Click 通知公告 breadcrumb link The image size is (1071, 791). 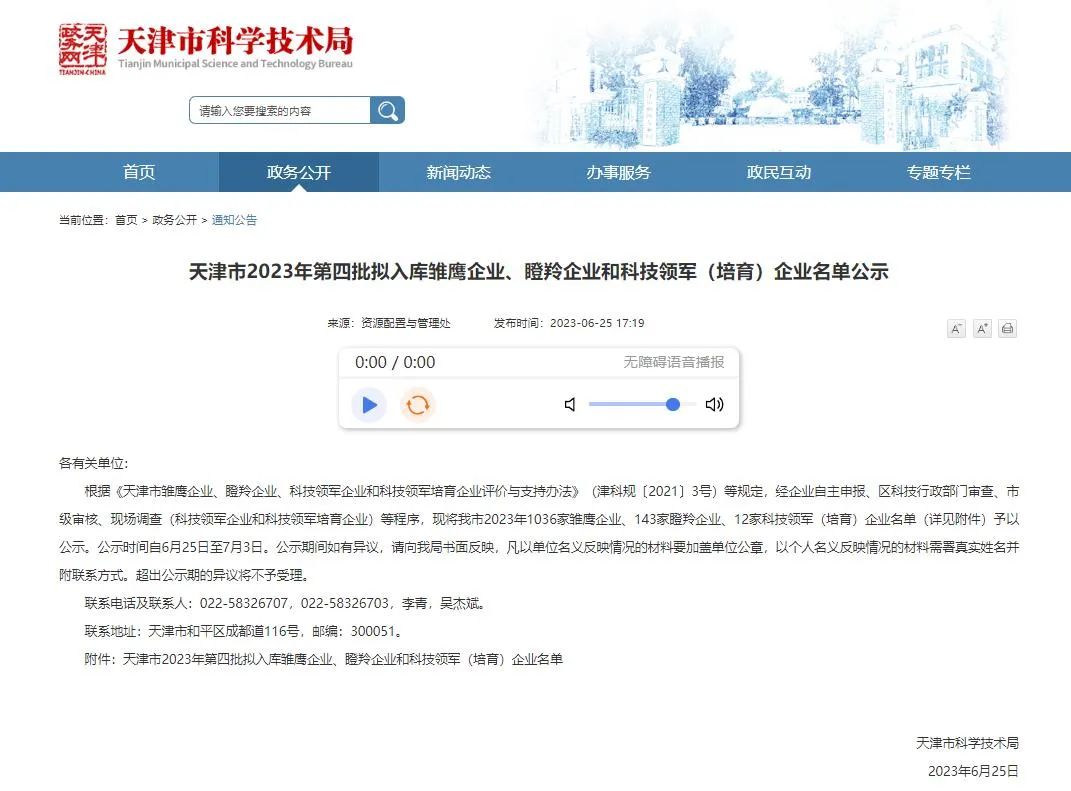click(x=234, y=220)
